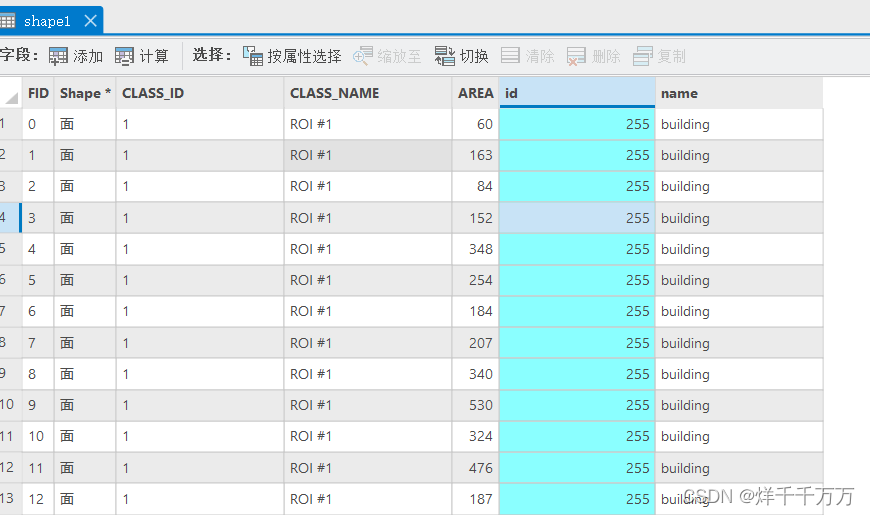Click Shape cell 面 in FID 2 row
870x515 pixels.
[x=85, y=186]
